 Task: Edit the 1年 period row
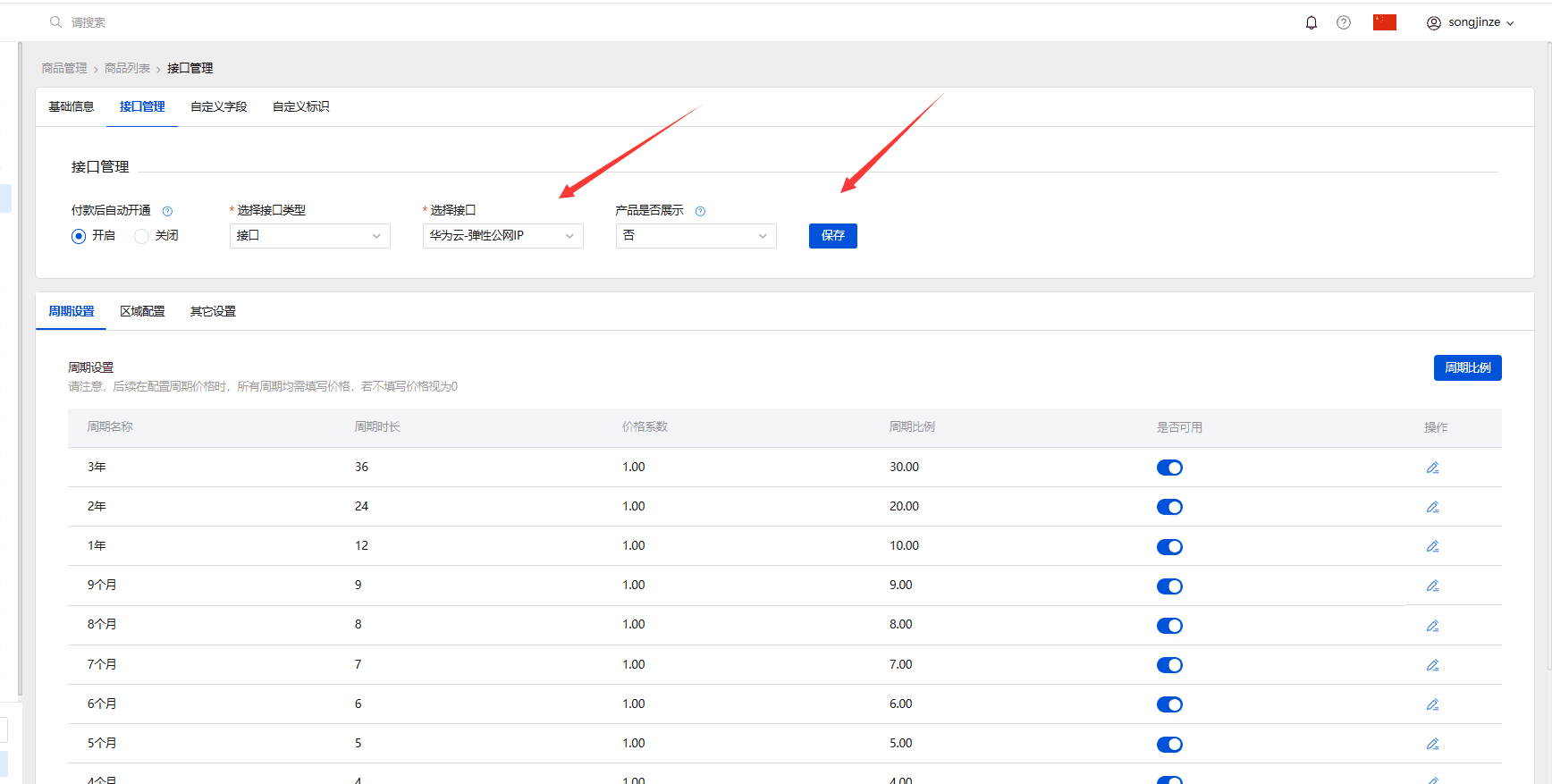coord(1432,546)
